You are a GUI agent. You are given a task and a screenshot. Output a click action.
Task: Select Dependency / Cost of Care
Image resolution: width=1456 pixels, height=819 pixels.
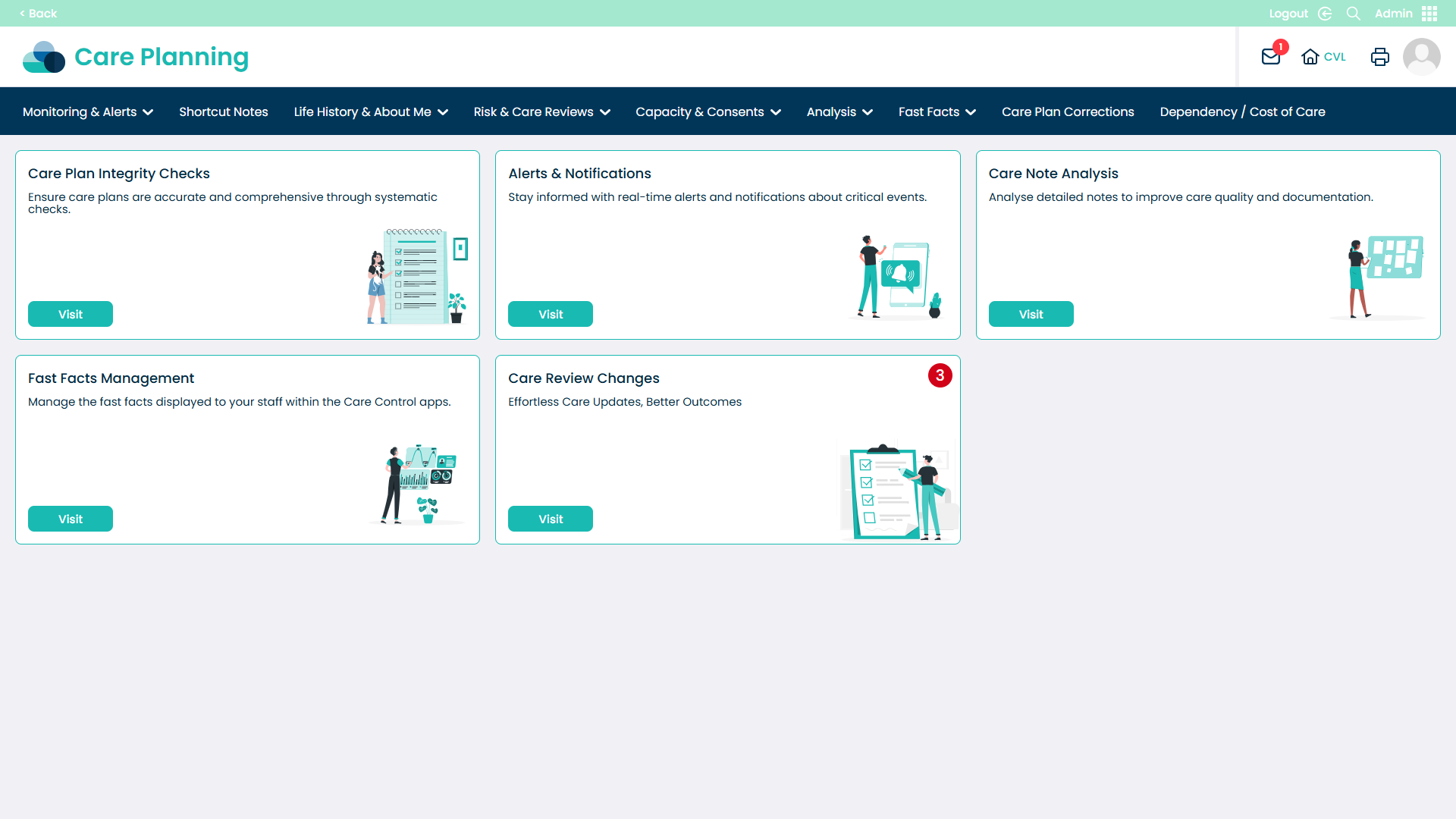[x=1242, y=111]
